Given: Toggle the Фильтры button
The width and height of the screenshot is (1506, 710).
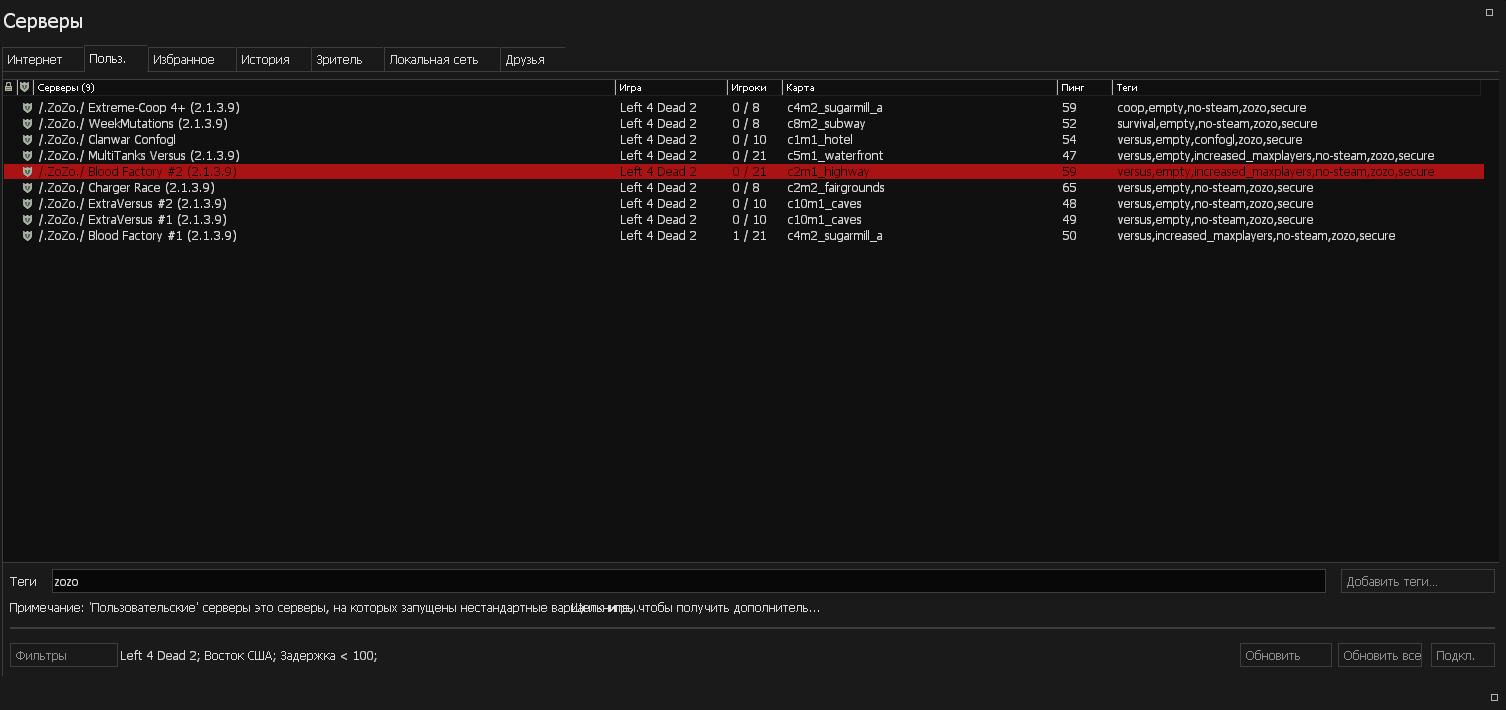Looking at the screenshot, I should coord(63,655).
